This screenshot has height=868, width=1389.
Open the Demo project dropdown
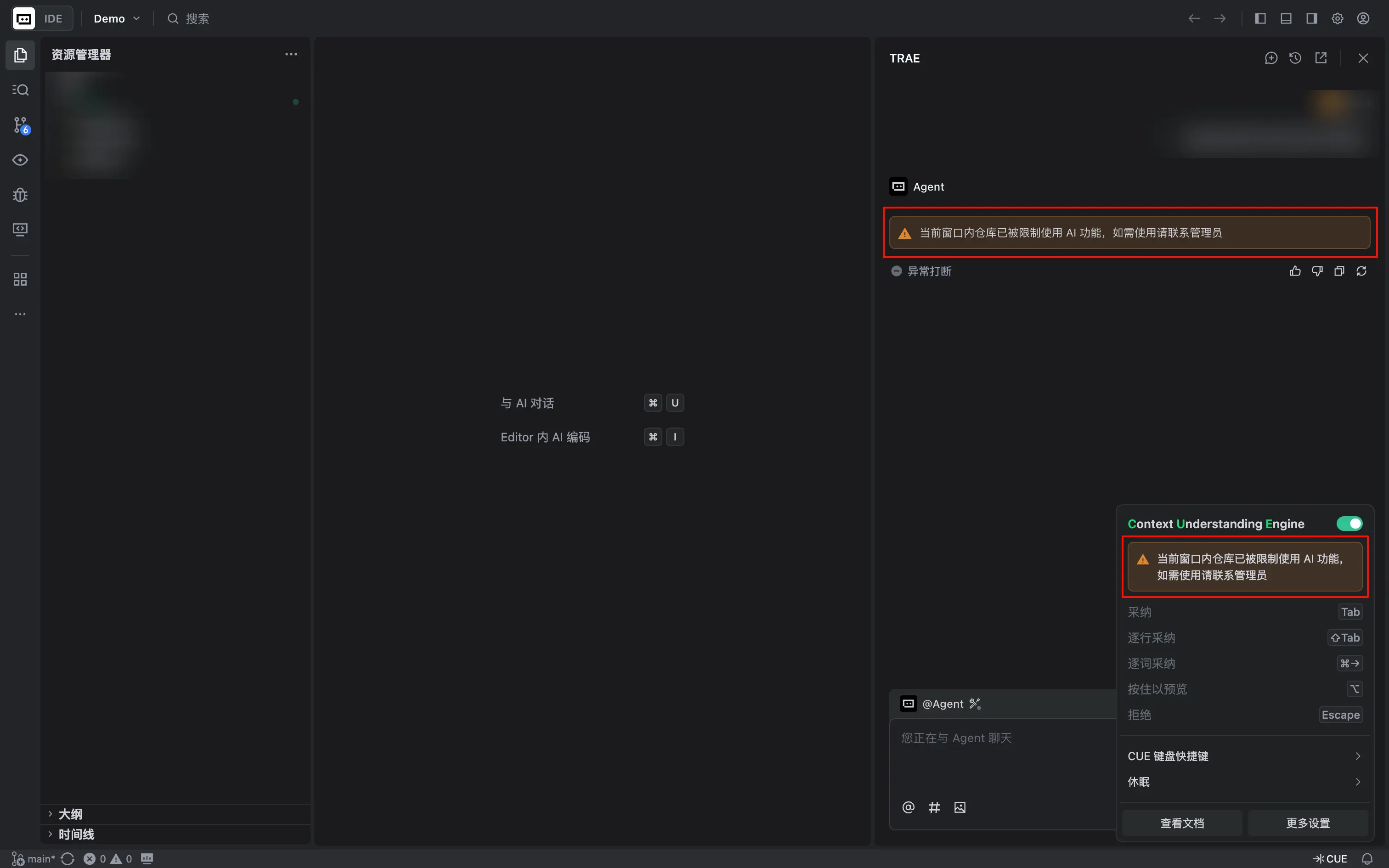[x=117, y=18]
